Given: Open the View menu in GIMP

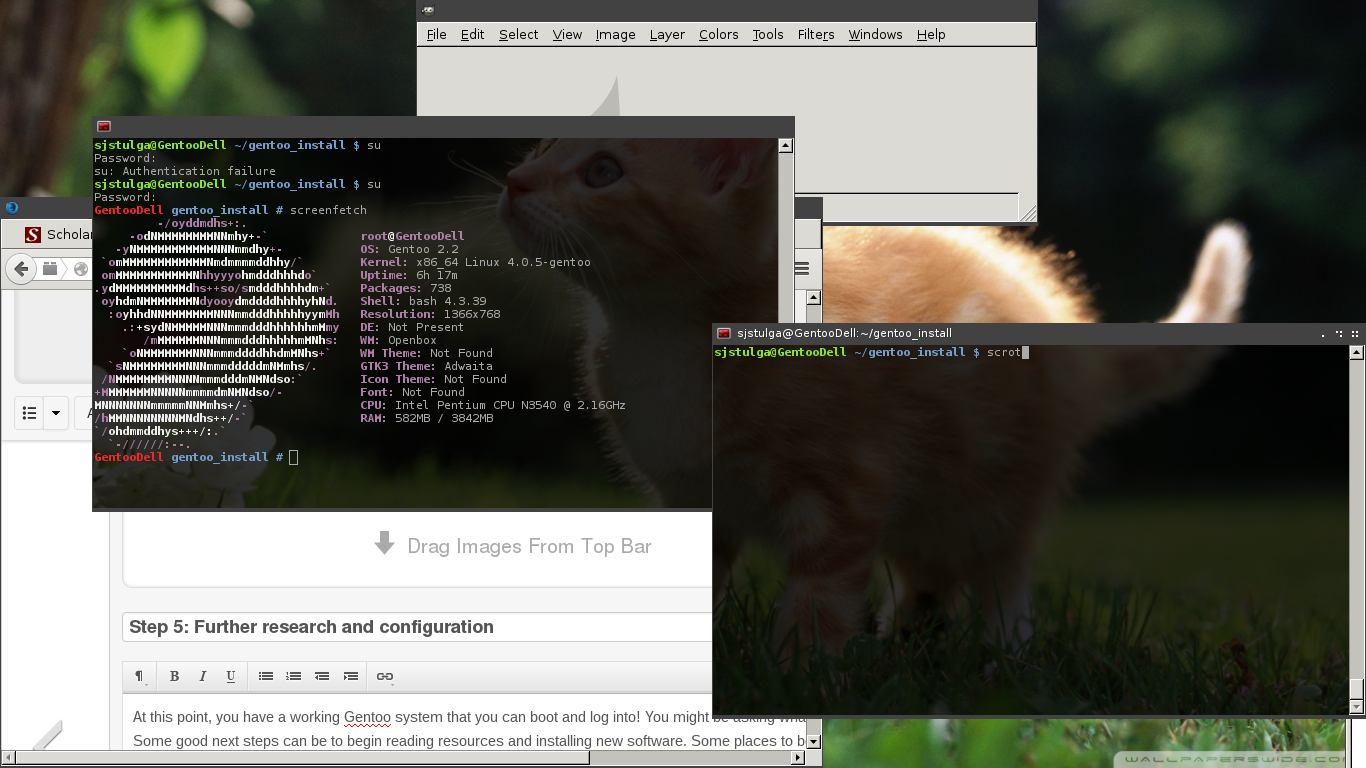Looking at the screenshot, I should pyautogui.click(x=567, y=34).
